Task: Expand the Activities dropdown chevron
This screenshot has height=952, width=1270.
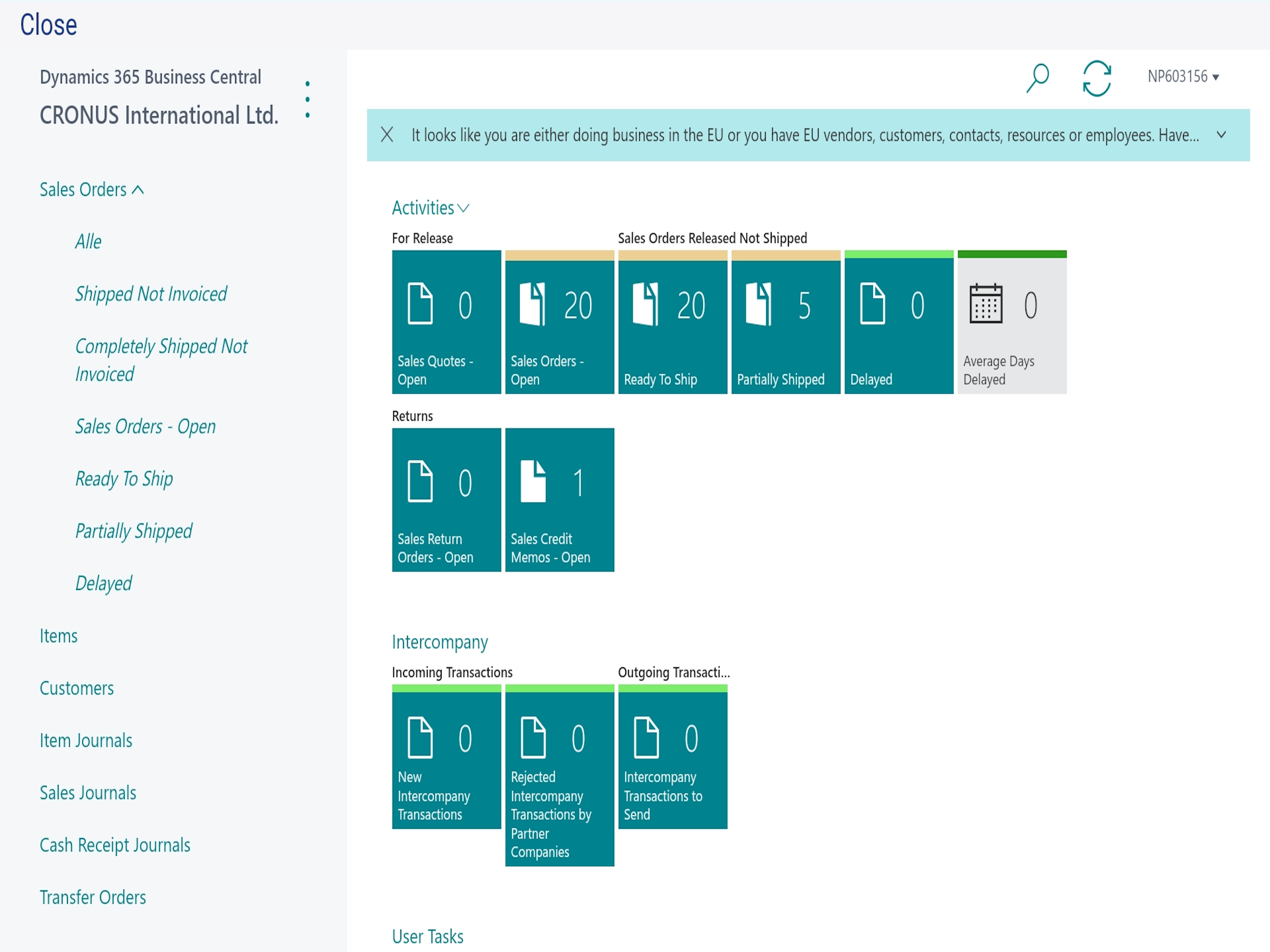Action: 463,208
